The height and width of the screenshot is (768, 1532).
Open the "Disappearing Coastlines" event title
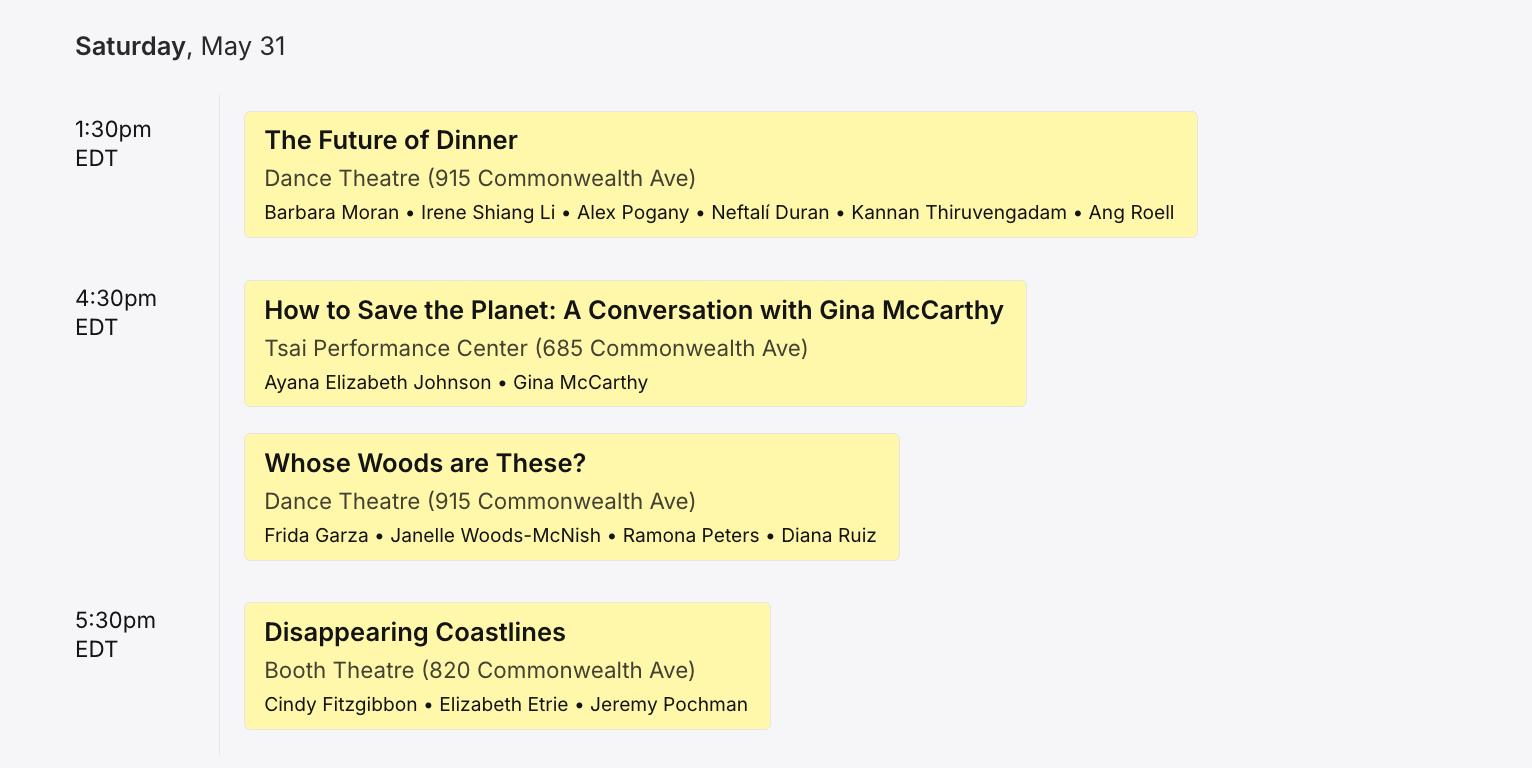pos(415,632)
